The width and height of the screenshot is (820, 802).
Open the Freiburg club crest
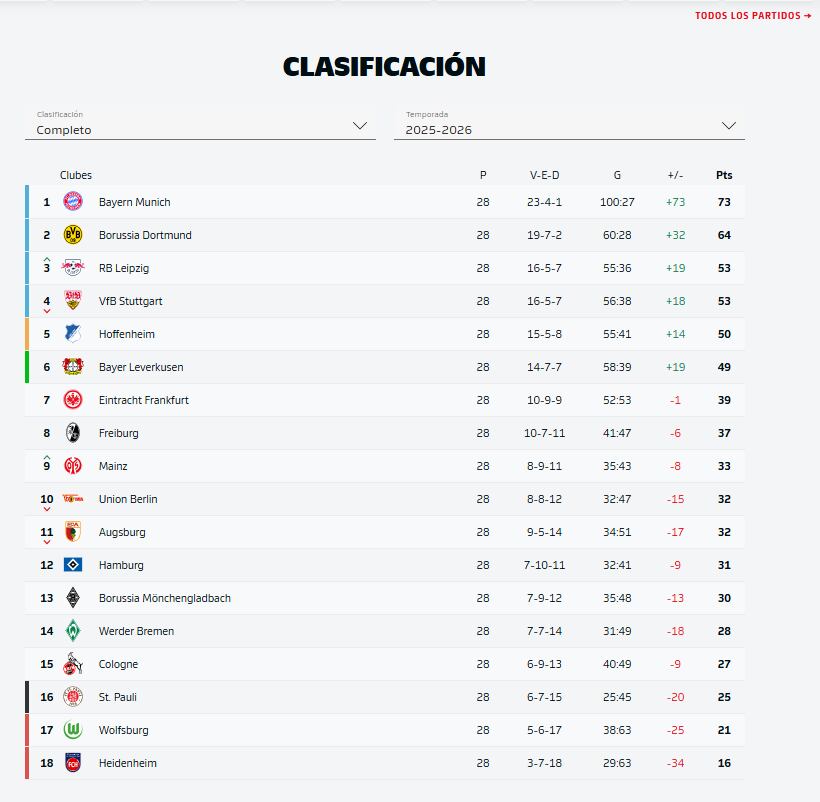point(74,433)
